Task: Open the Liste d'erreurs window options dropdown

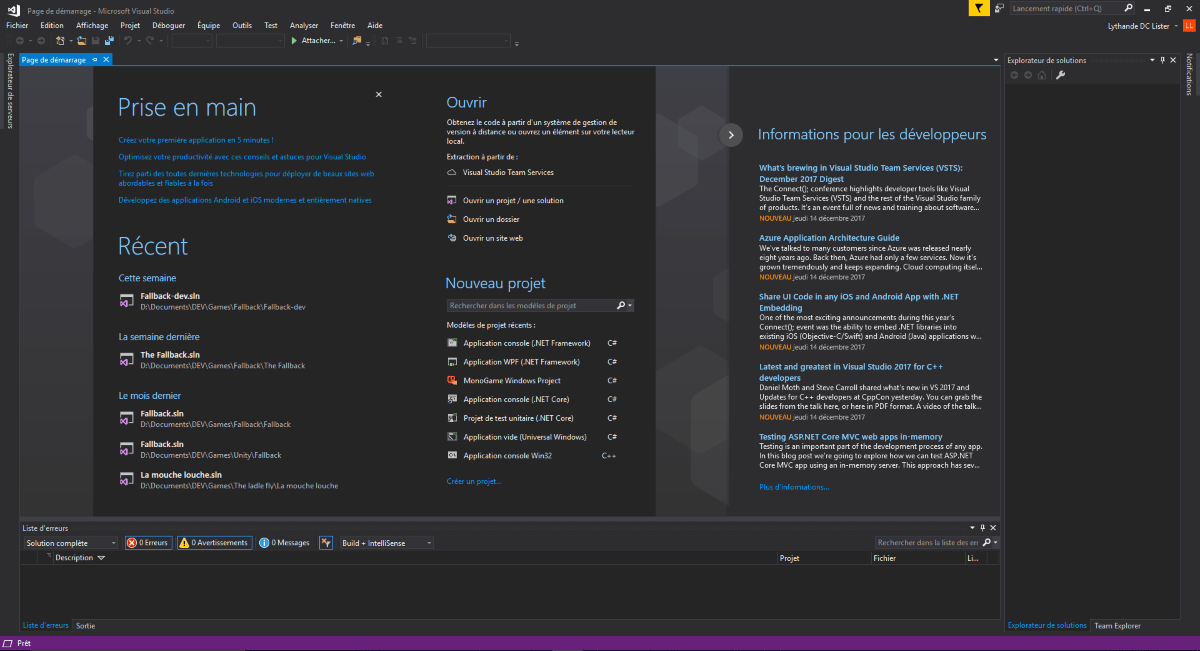Action: (x=971, y=527)
